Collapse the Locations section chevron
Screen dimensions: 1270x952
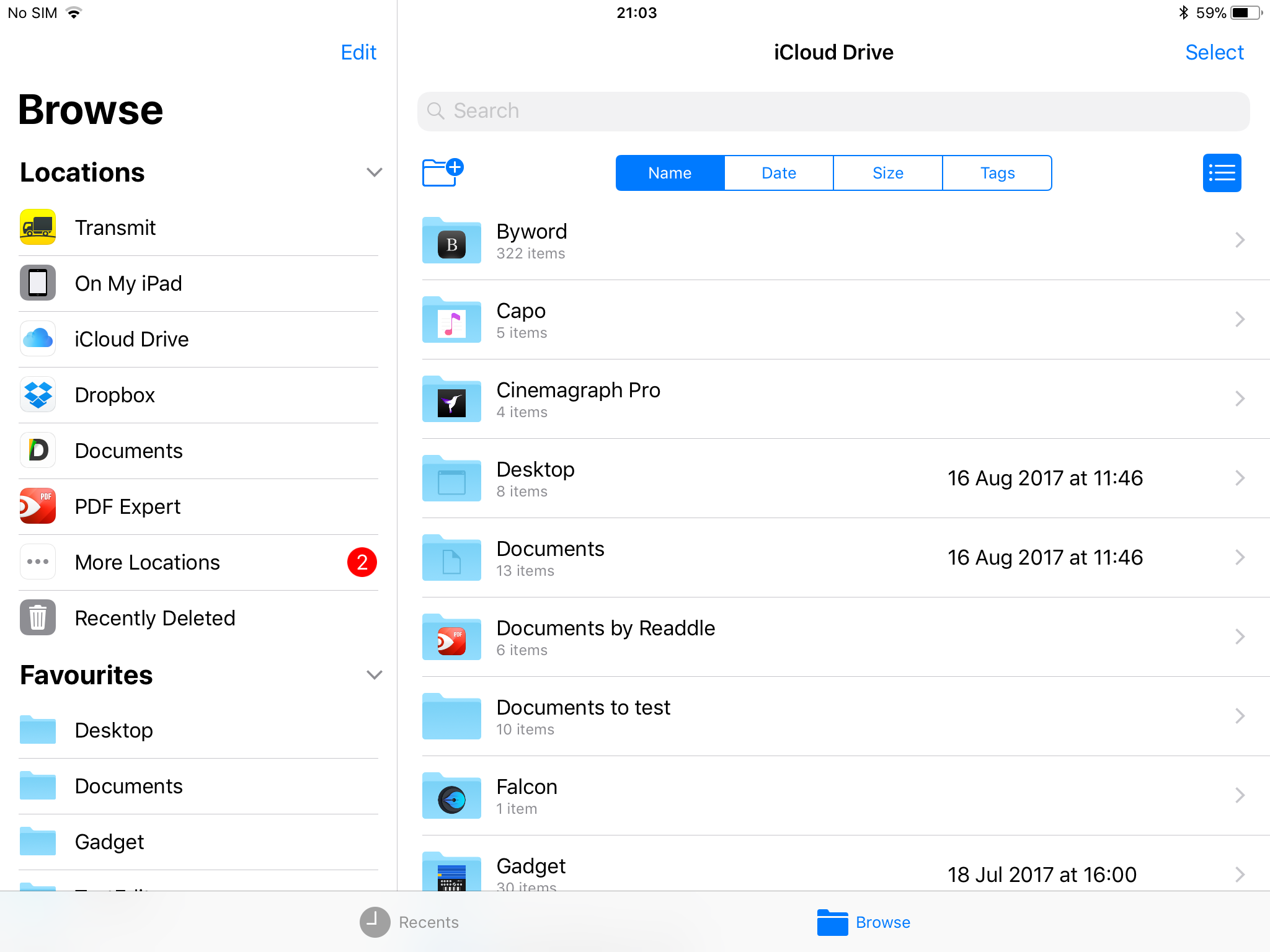[374, 172]
